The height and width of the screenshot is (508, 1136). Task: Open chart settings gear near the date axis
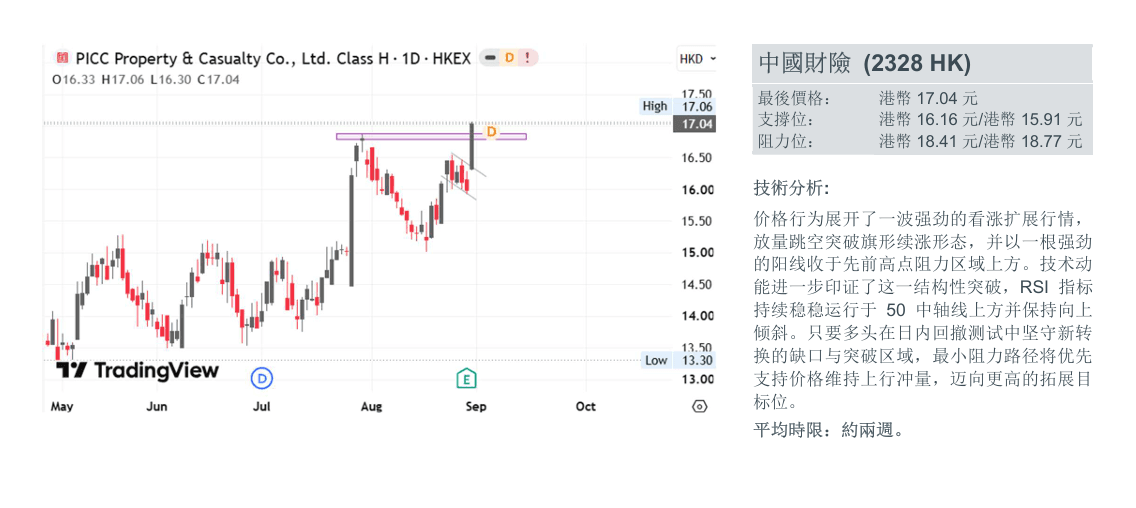pyautogui.click(x=699, y=407)
